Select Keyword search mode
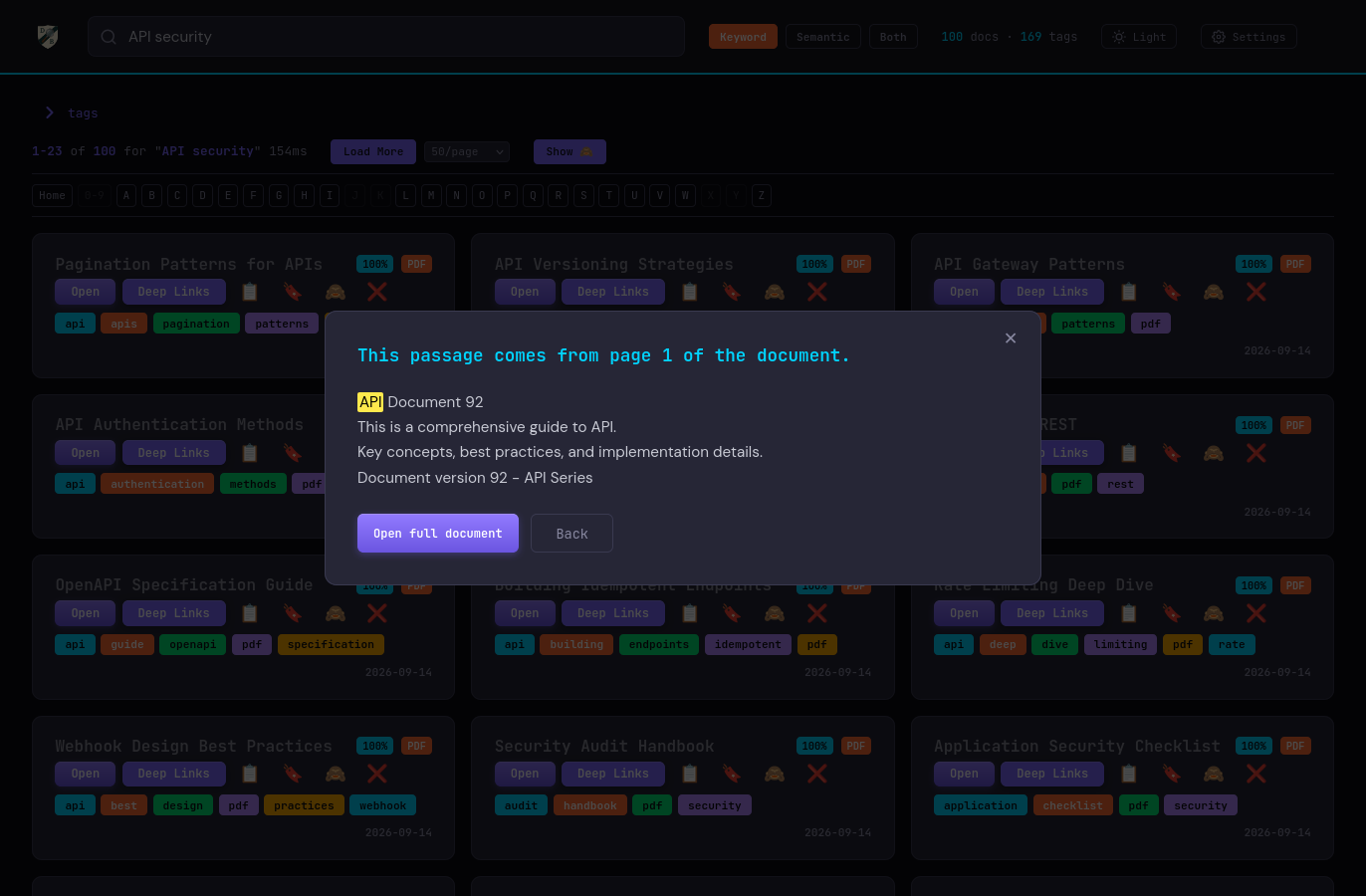Viewport: 1366px width, 896px height. [743, 37]
